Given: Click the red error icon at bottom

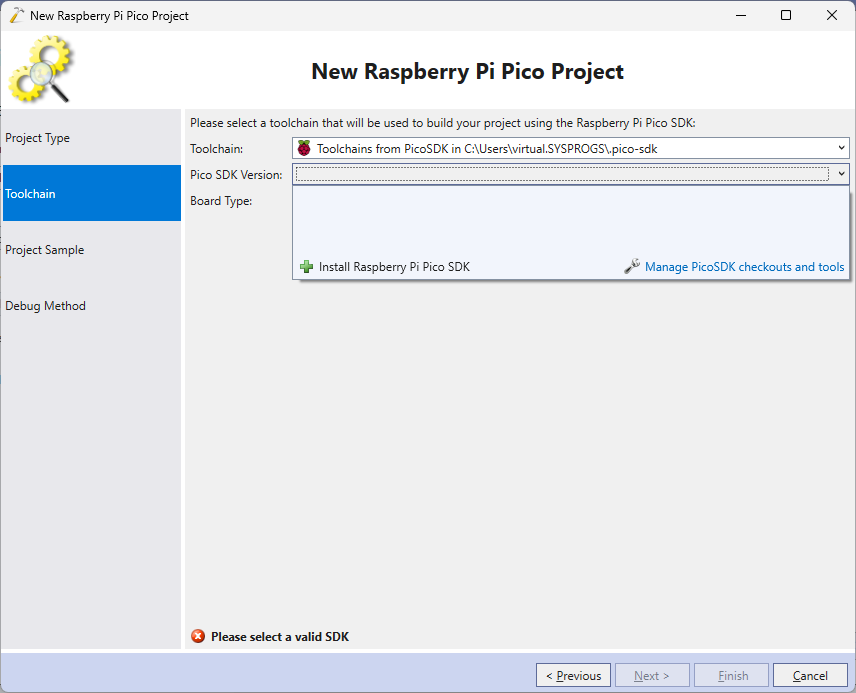Looking at the screenshot, I should coord(198,637).
